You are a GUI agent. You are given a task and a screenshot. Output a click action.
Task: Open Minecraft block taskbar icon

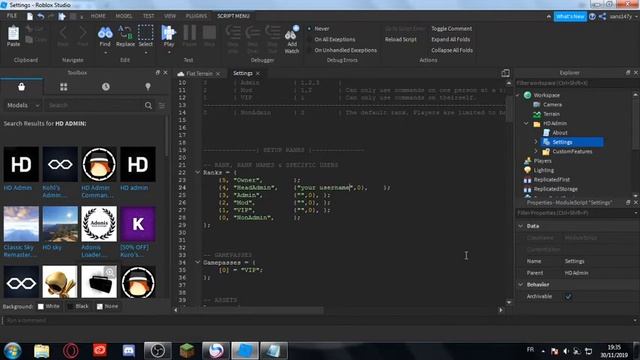(x=187, y=351)
